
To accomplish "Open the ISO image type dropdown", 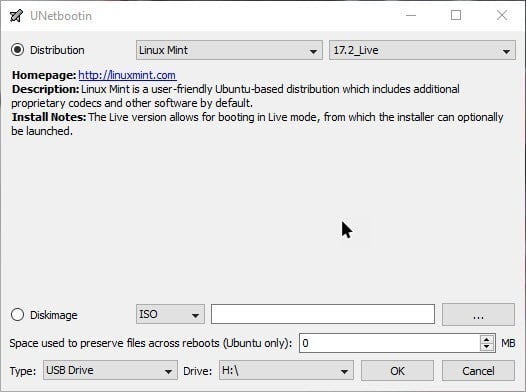I will 170,314.
